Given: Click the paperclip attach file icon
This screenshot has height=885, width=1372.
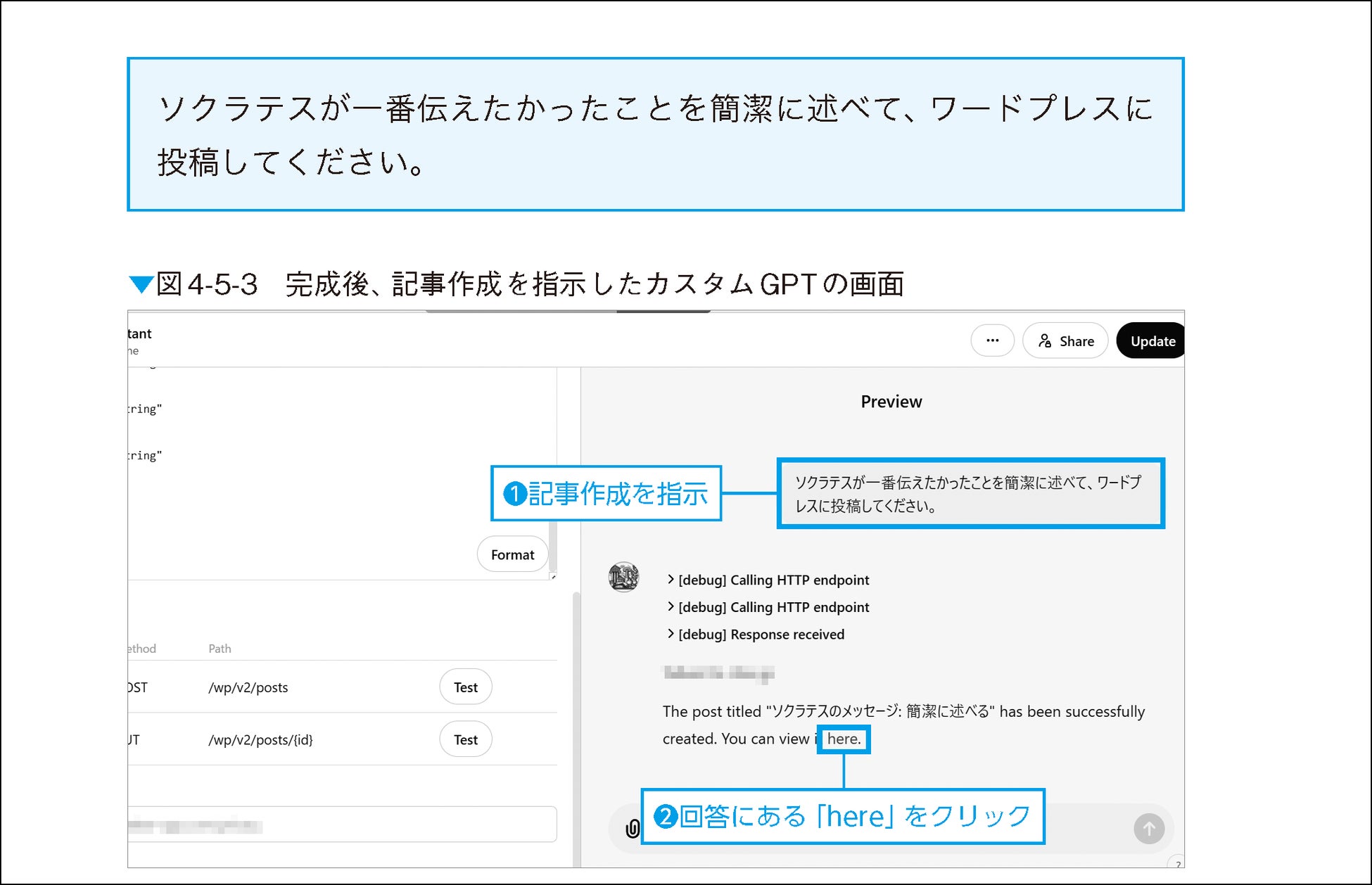Looking at the screenshot, I should pyautogui.click(x=632, y=829).
